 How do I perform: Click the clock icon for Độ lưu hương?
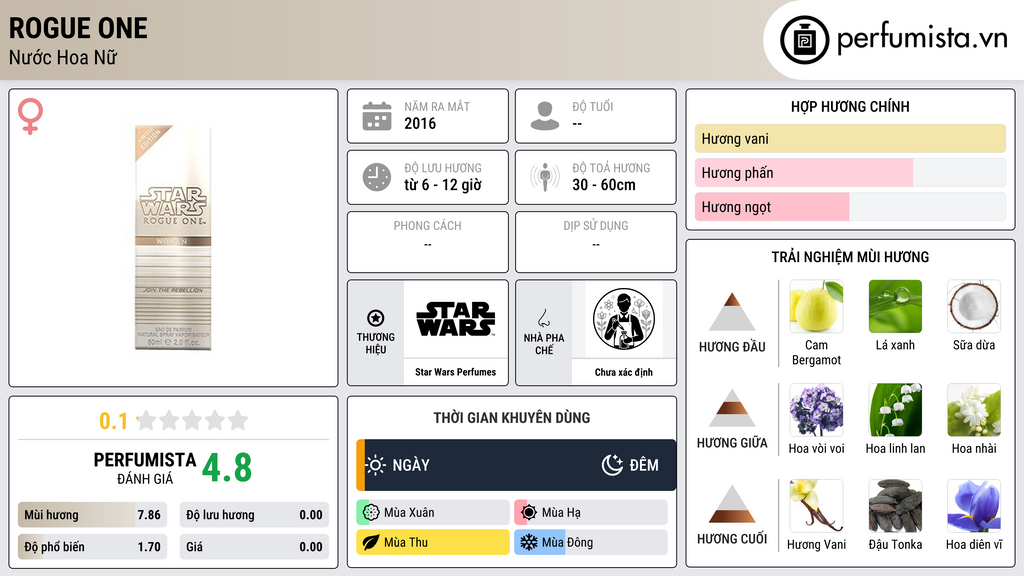coord(377,177)
